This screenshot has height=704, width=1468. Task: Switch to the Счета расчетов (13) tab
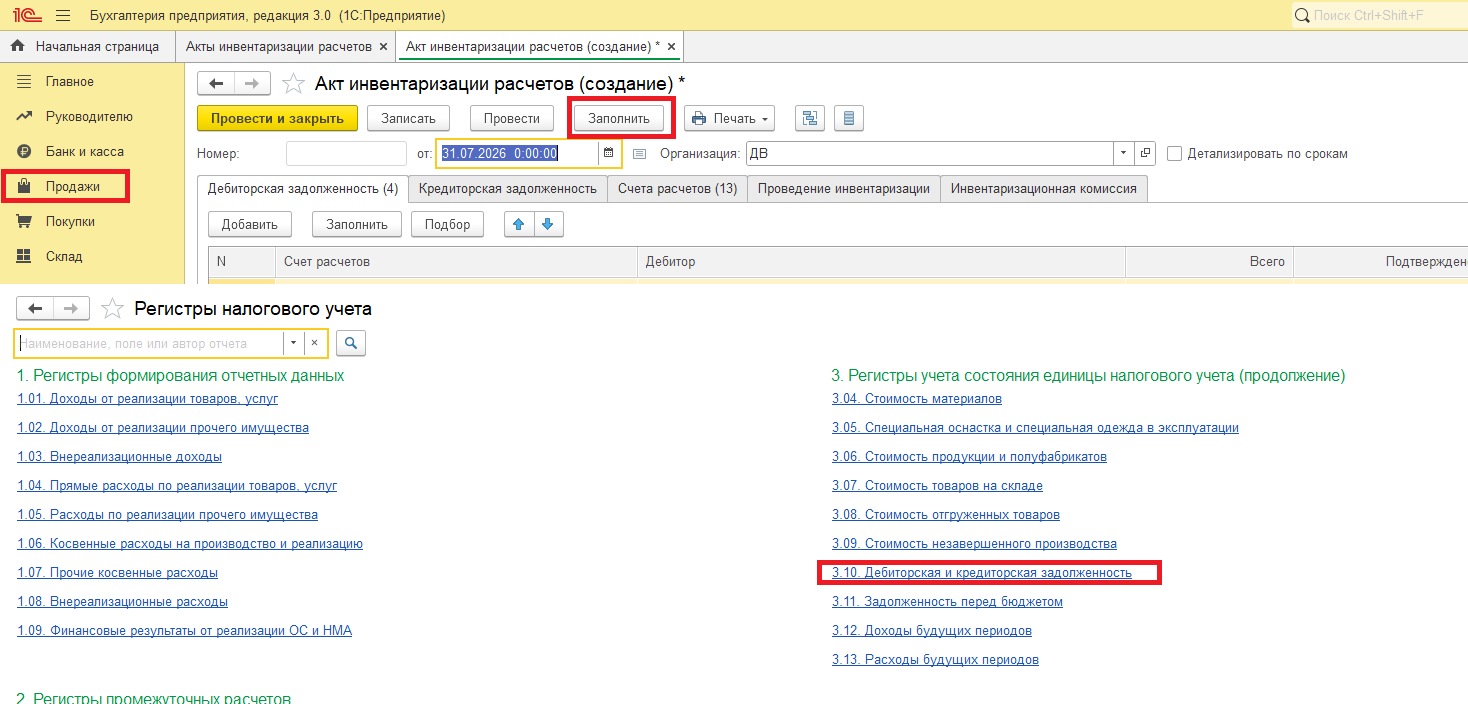pyautogui.click(x=677, y=188)
